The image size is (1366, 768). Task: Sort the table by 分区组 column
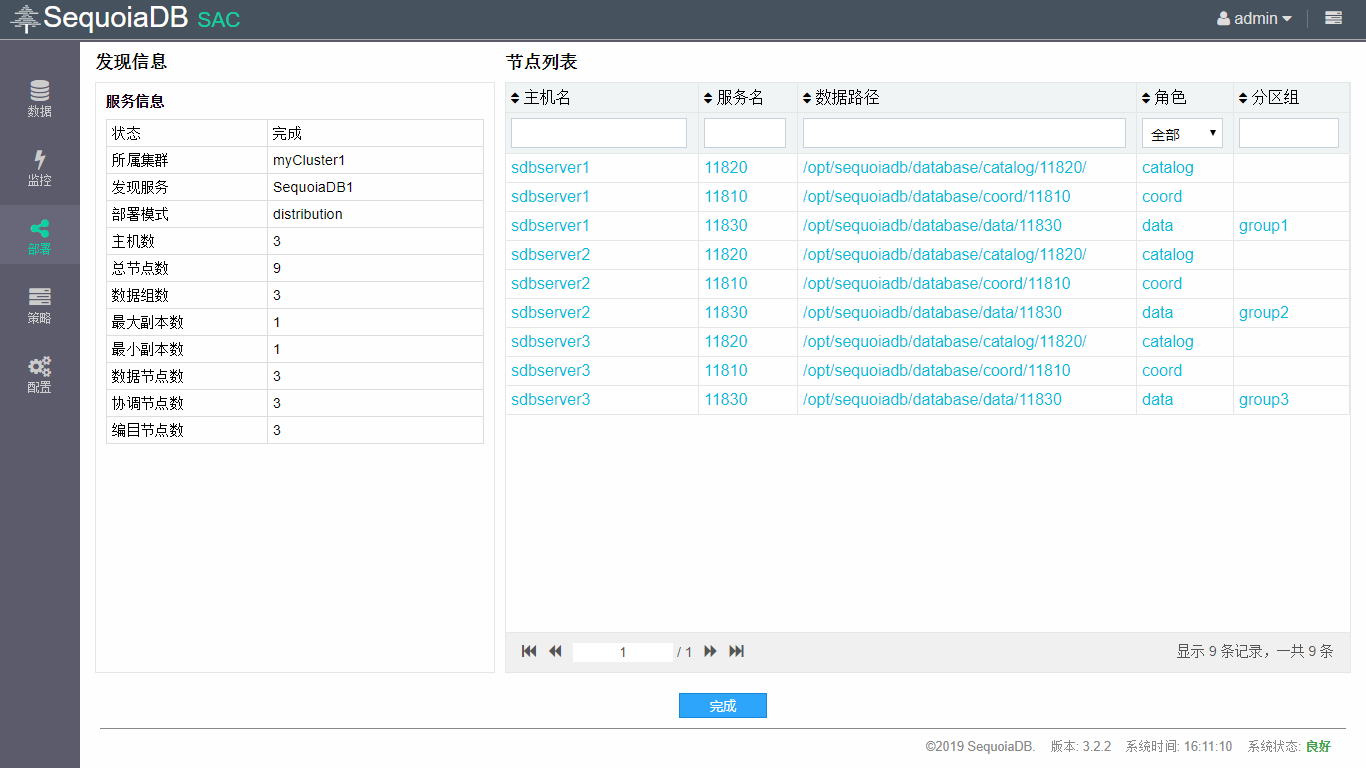(x=1269, y=97)
